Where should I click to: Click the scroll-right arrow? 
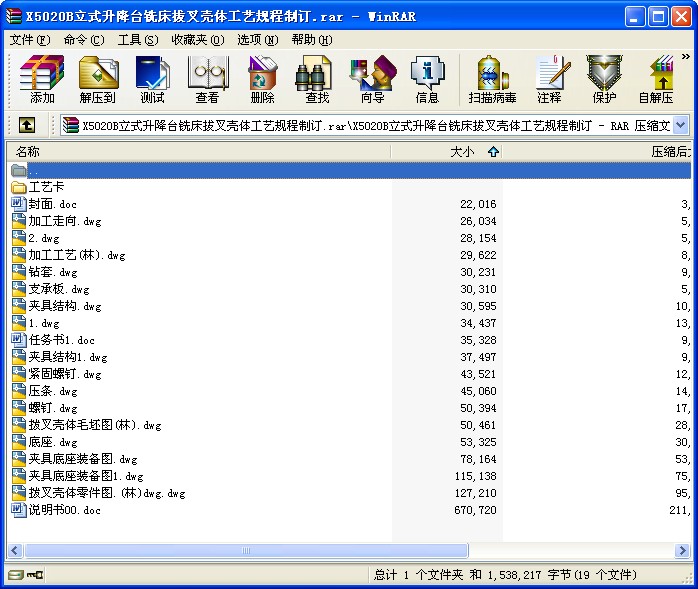click(682, 551)
